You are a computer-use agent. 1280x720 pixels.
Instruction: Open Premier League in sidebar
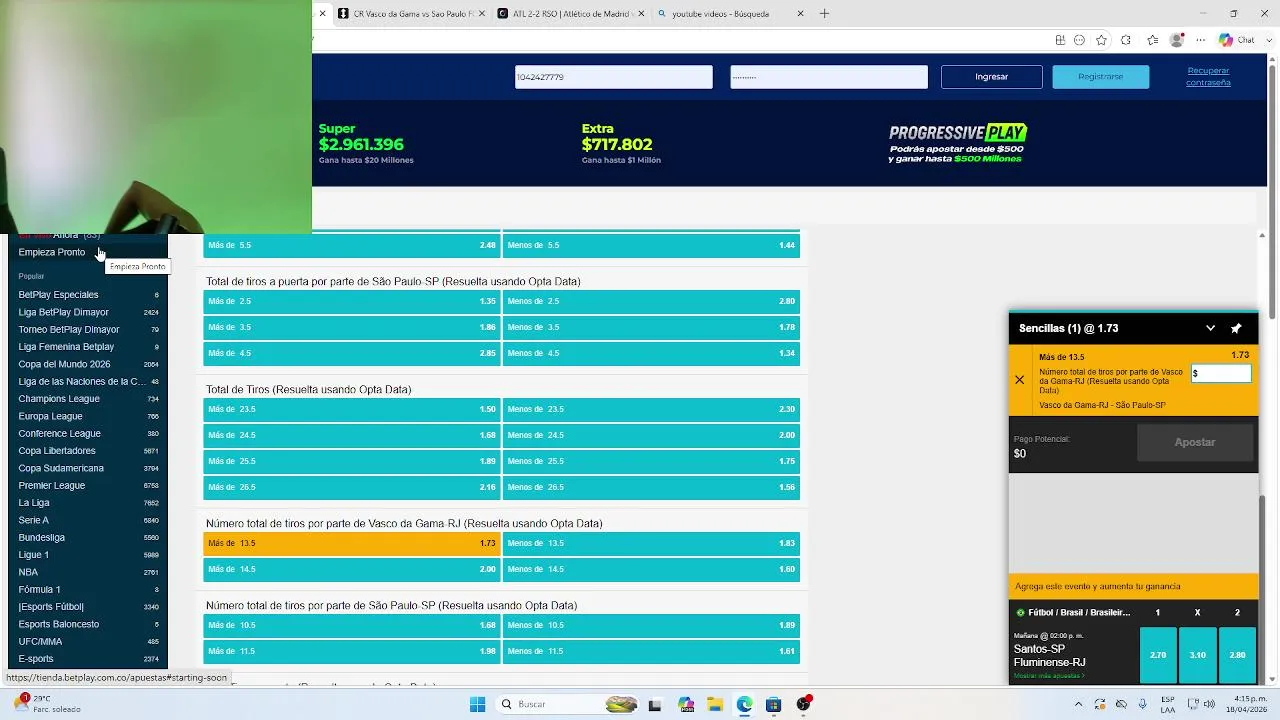52,485
